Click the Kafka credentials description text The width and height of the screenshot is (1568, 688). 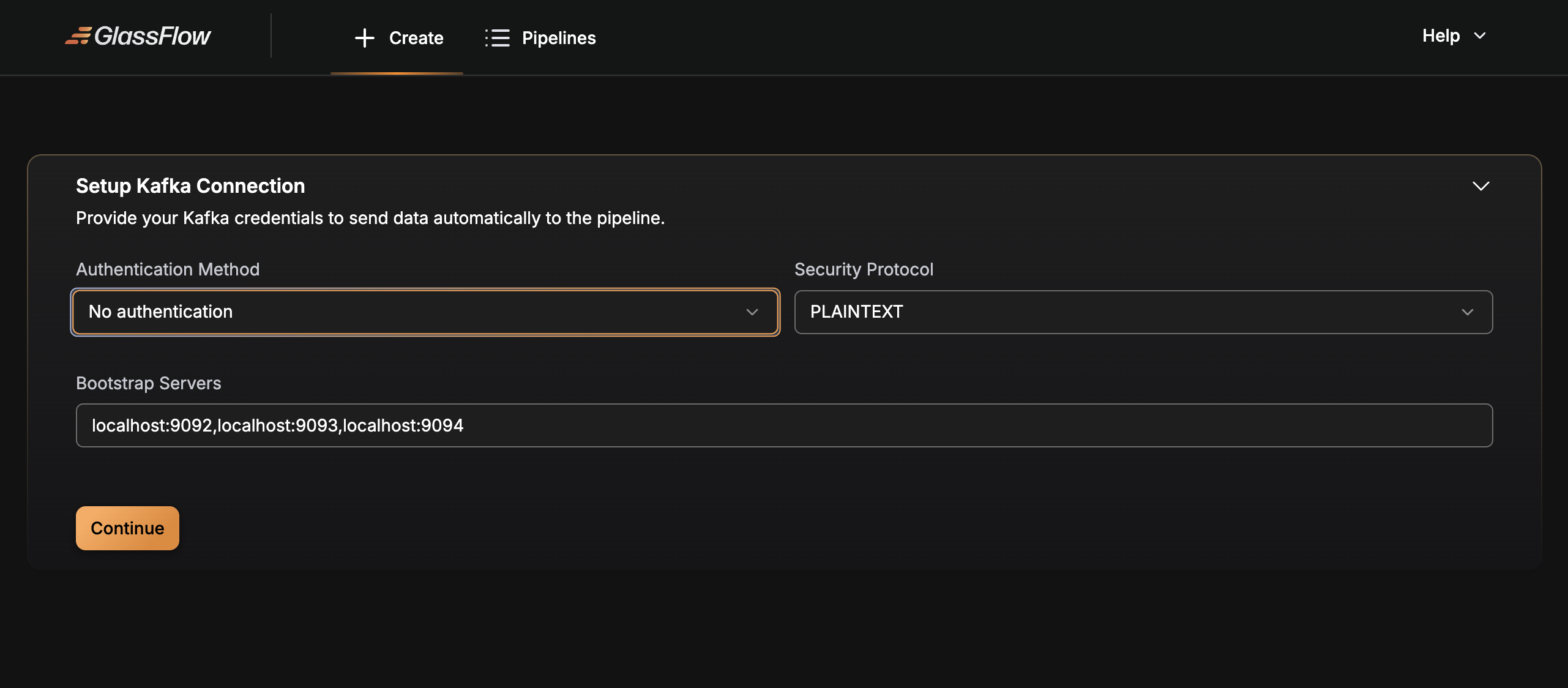tap(370, 218)
